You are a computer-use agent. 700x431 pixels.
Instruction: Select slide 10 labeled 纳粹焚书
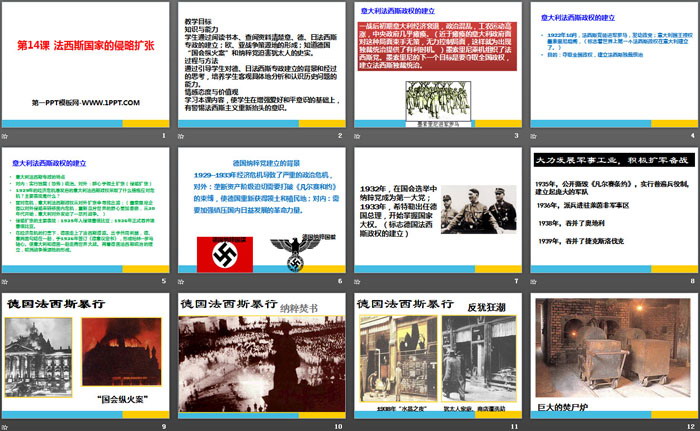point(262,356)
